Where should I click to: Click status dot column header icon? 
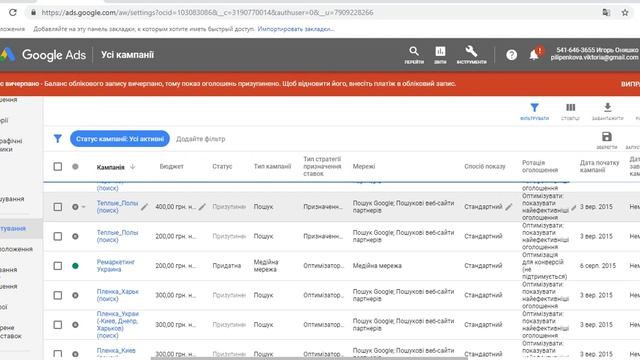pyautogui.click(x=75, y=167)
